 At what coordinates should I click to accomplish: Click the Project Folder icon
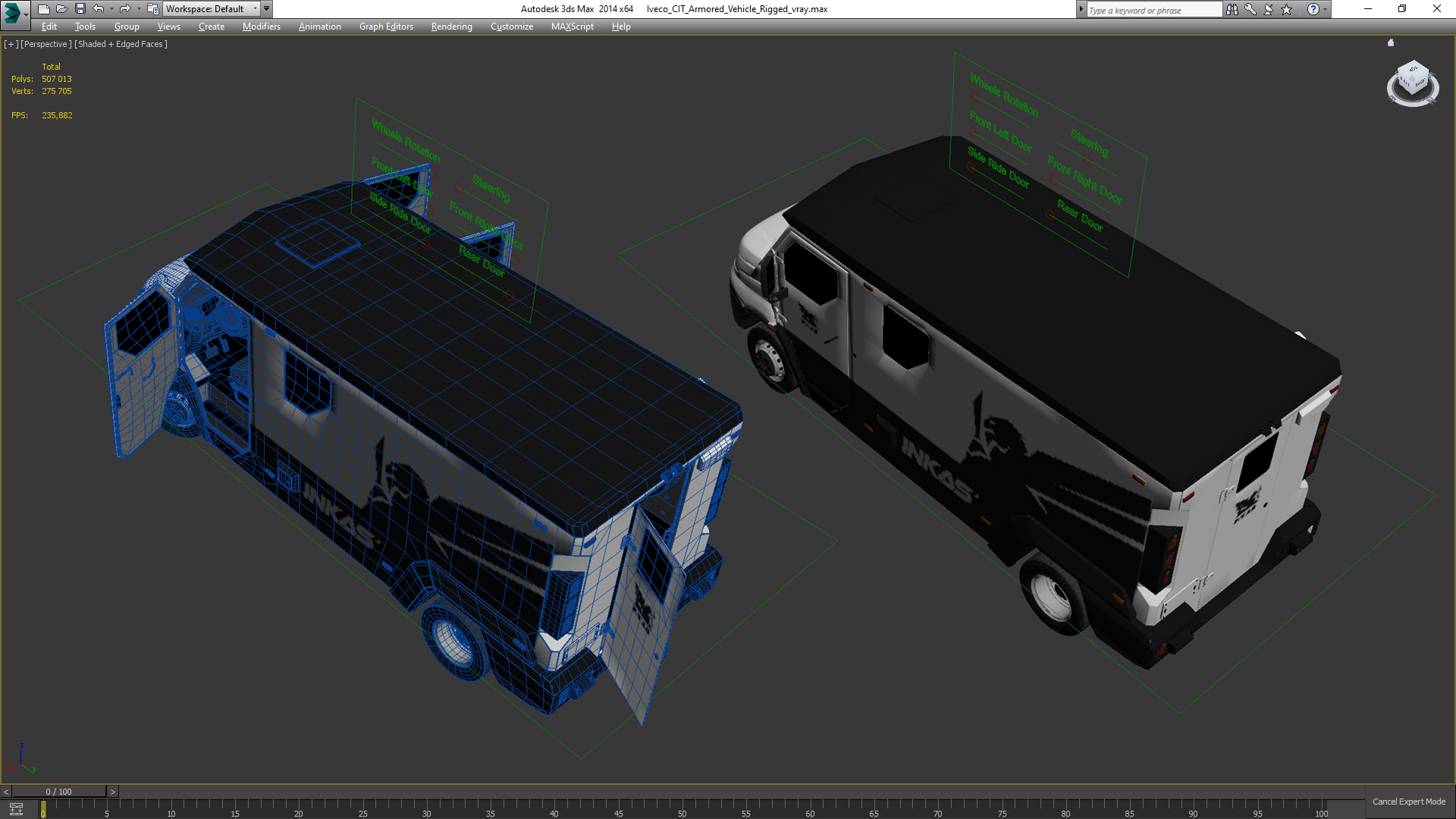tap(152, 9)
